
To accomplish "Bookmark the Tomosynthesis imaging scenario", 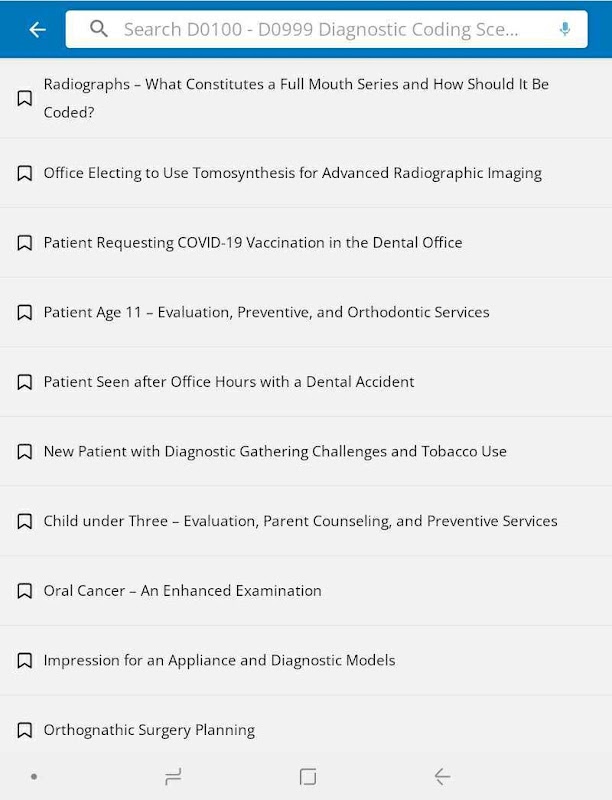I will pyautogui.click(x=24, y=173).
